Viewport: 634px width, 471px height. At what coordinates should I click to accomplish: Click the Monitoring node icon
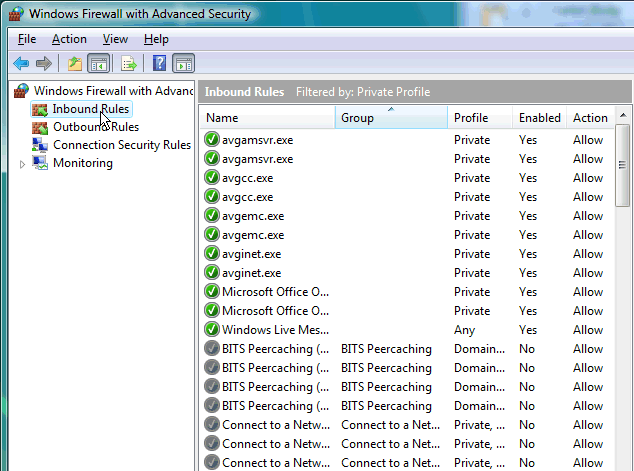point(40,163)
